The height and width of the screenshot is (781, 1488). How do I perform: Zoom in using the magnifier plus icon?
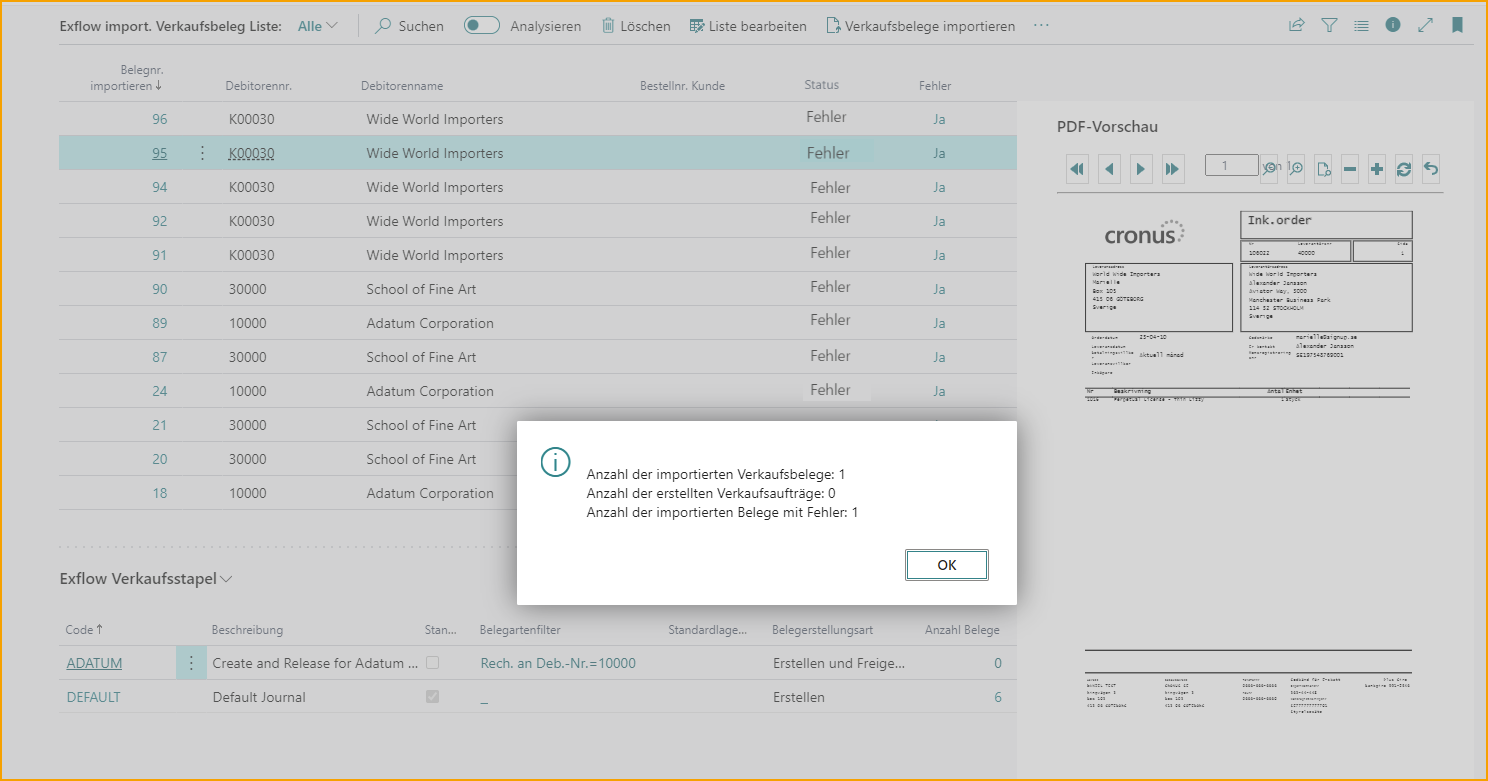point(1296,168)
